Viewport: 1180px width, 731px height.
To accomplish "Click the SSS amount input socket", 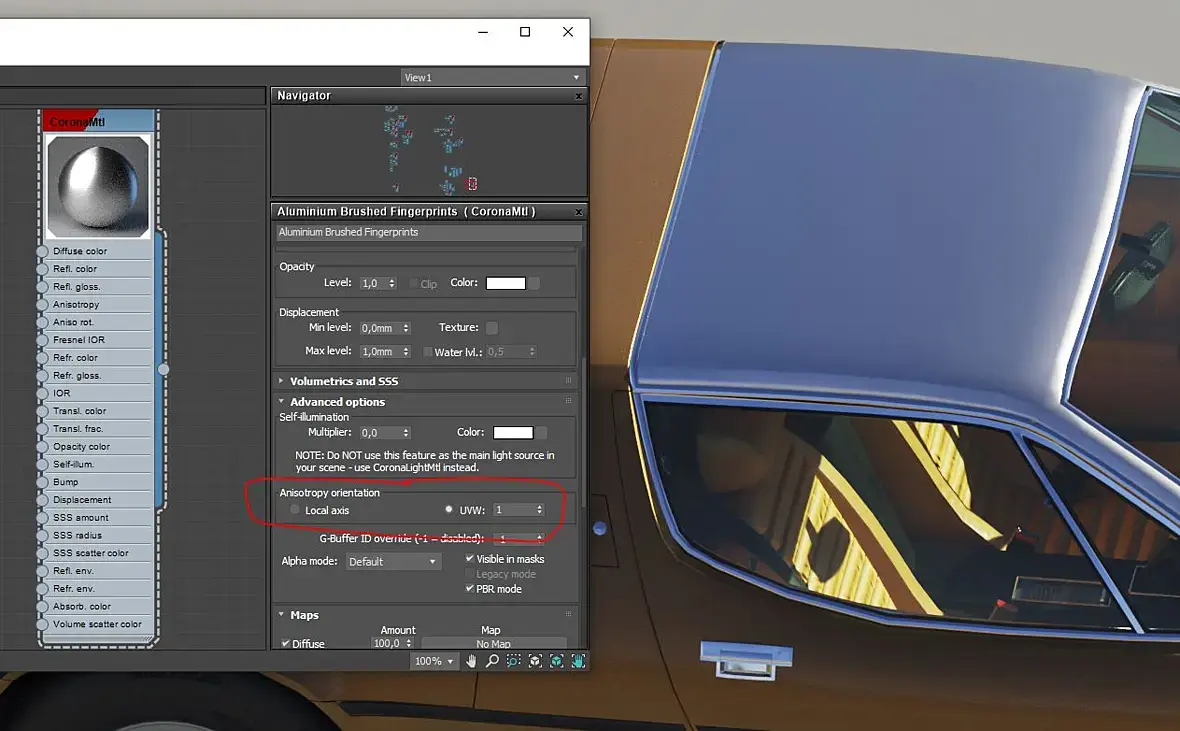I will tap(42, 518).
